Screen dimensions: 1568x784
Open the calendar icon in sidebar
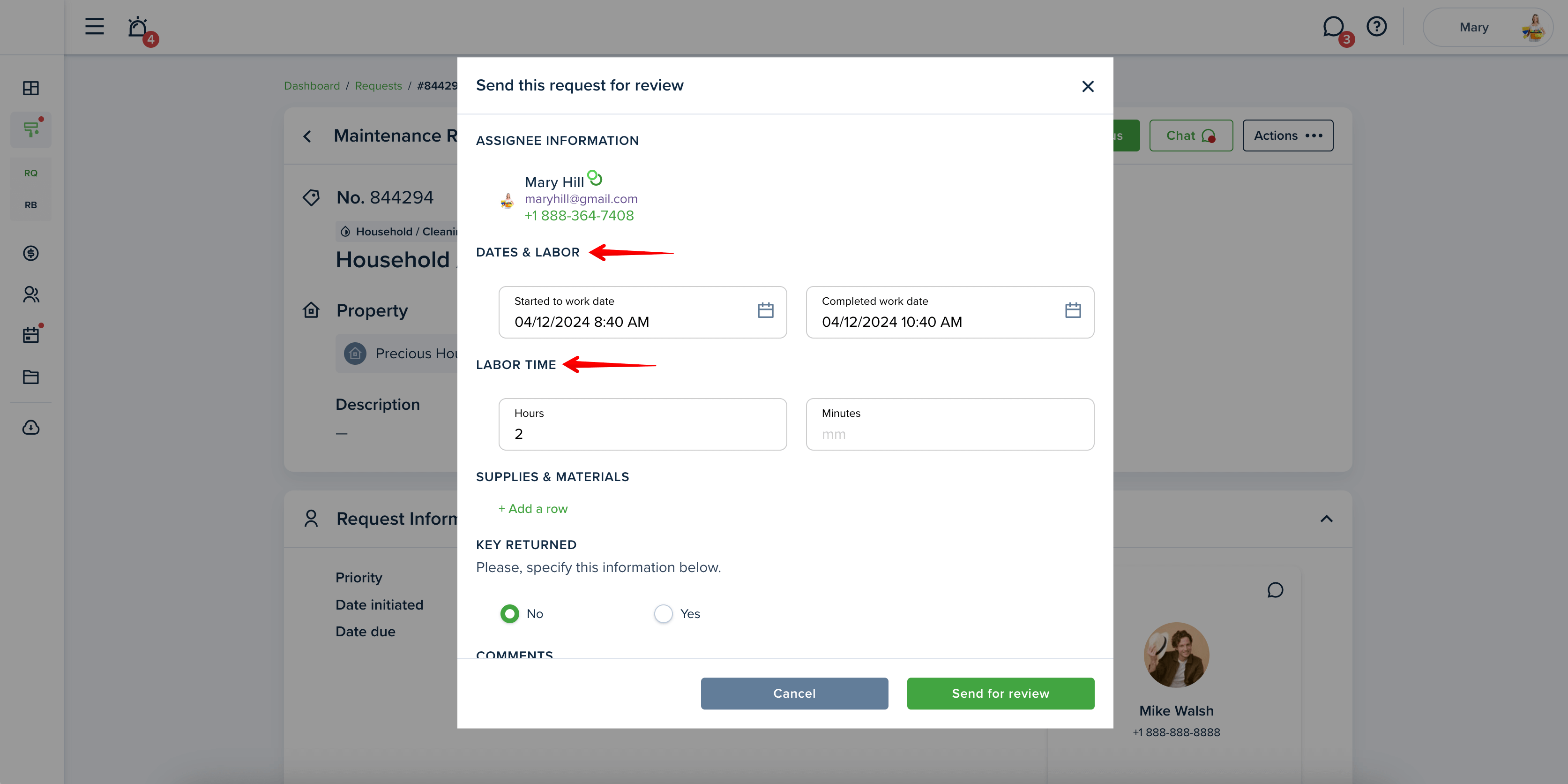tap(30, 335)
